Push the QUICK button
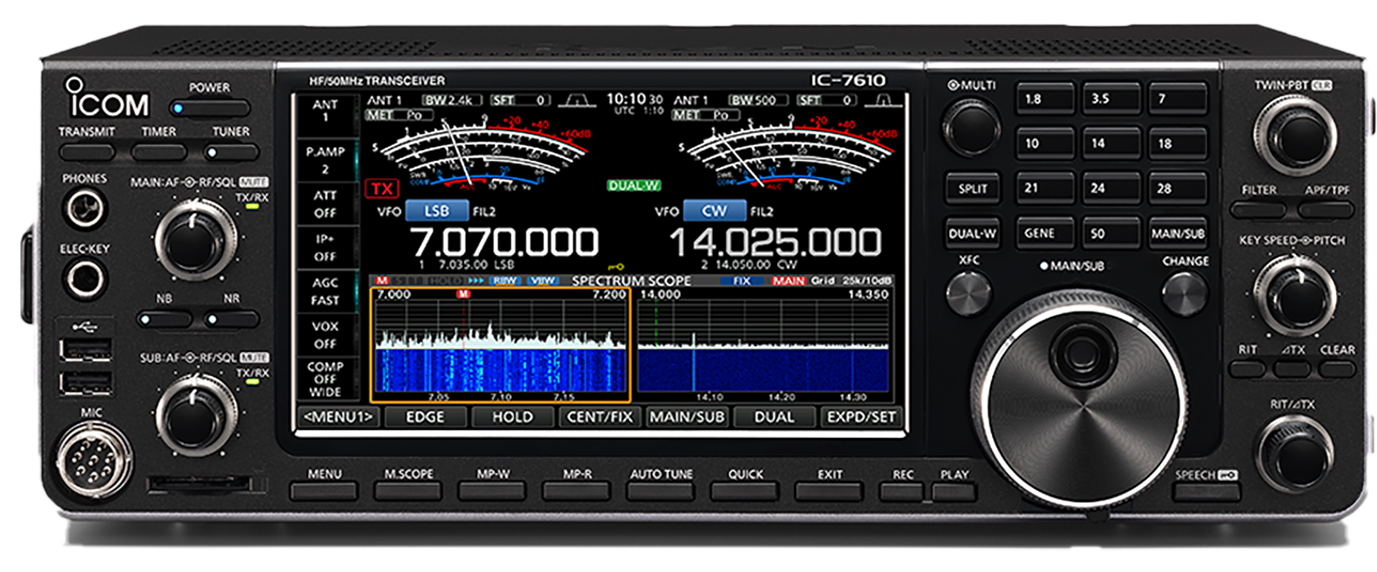The image size is (1377, 572). pos(745,491)
